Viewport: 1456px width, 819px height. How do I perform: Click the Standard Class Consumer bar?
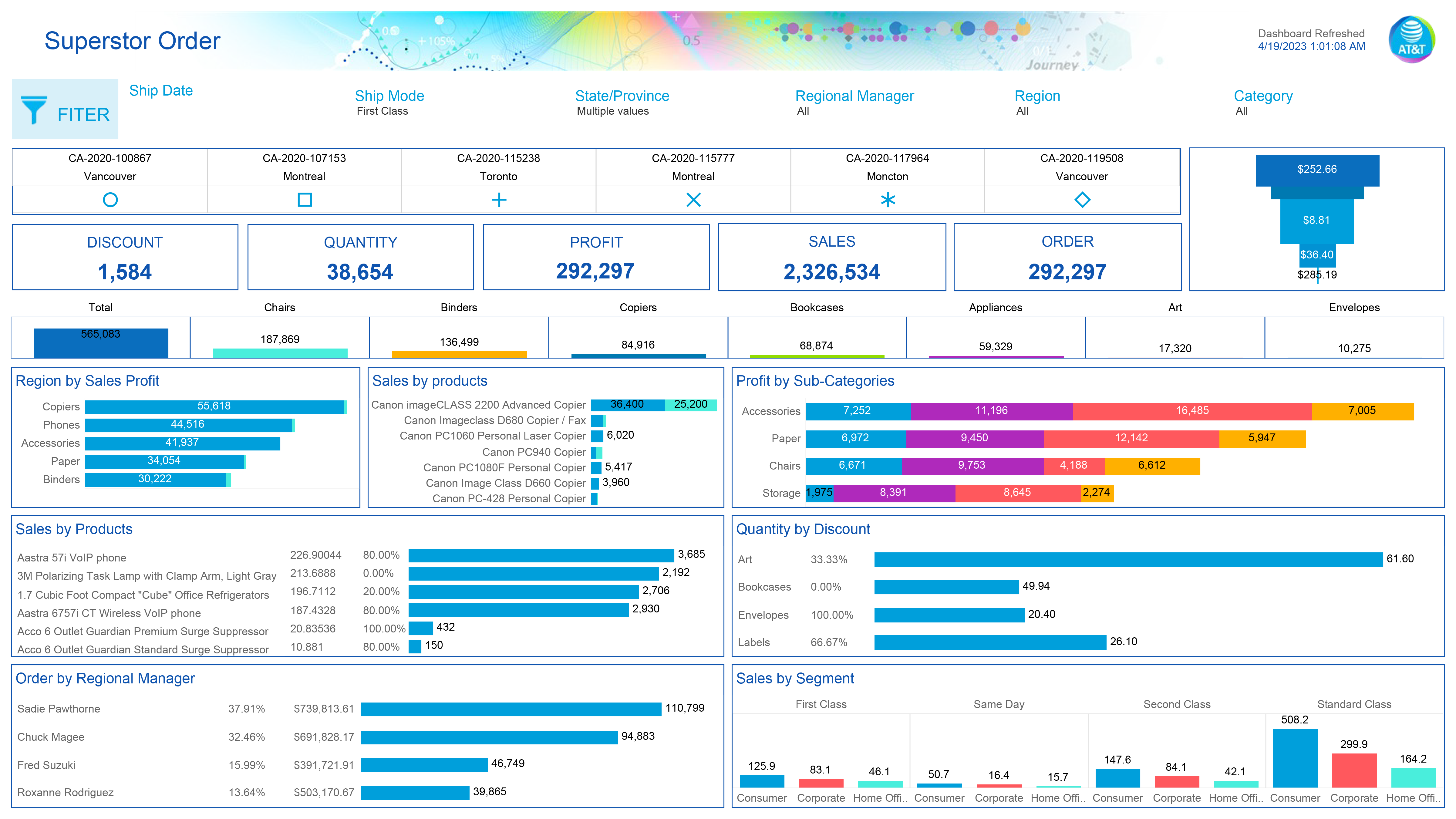(1295, 758)
